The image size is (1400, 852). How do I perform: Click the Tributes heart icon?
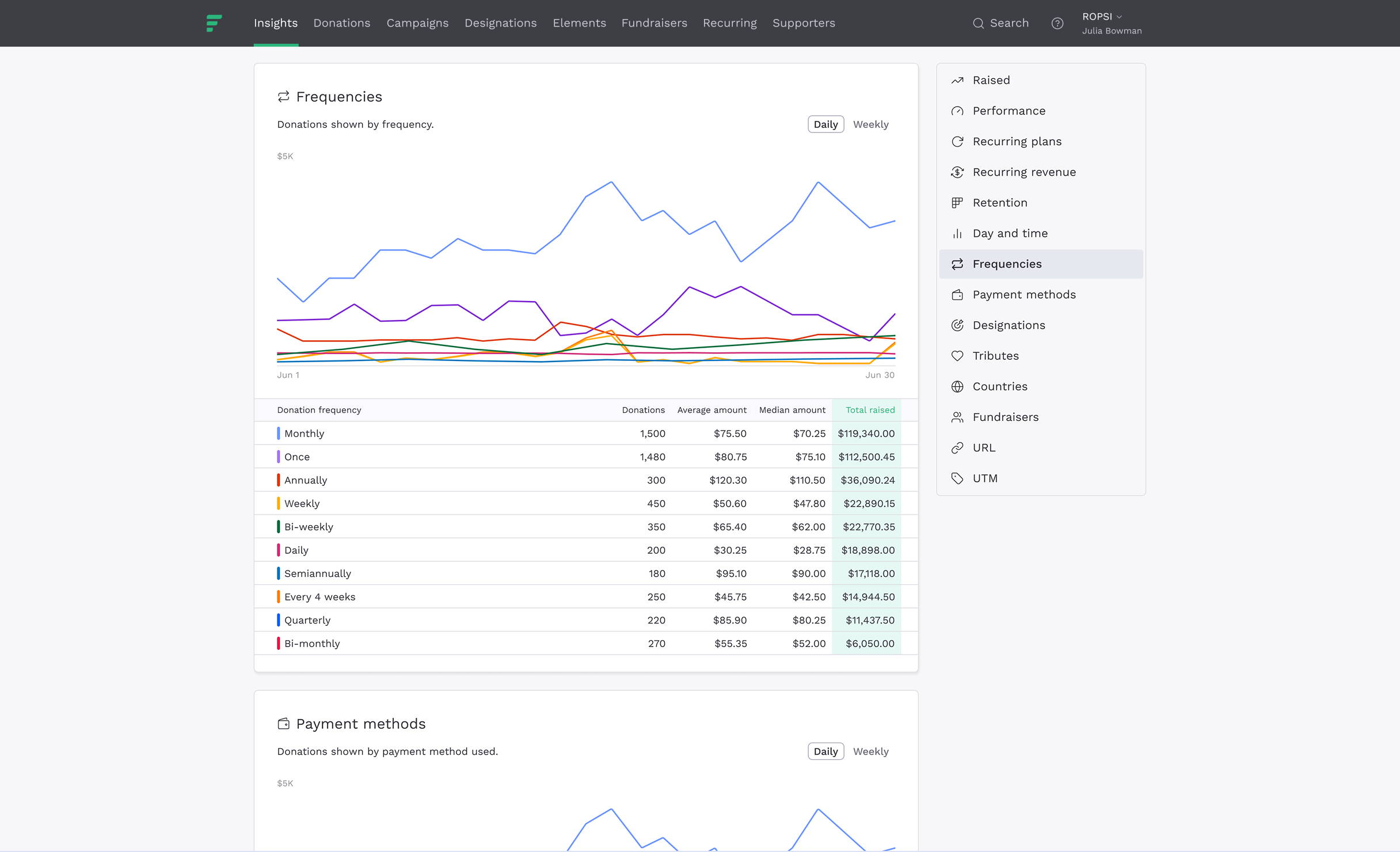[x=957, y=356]
